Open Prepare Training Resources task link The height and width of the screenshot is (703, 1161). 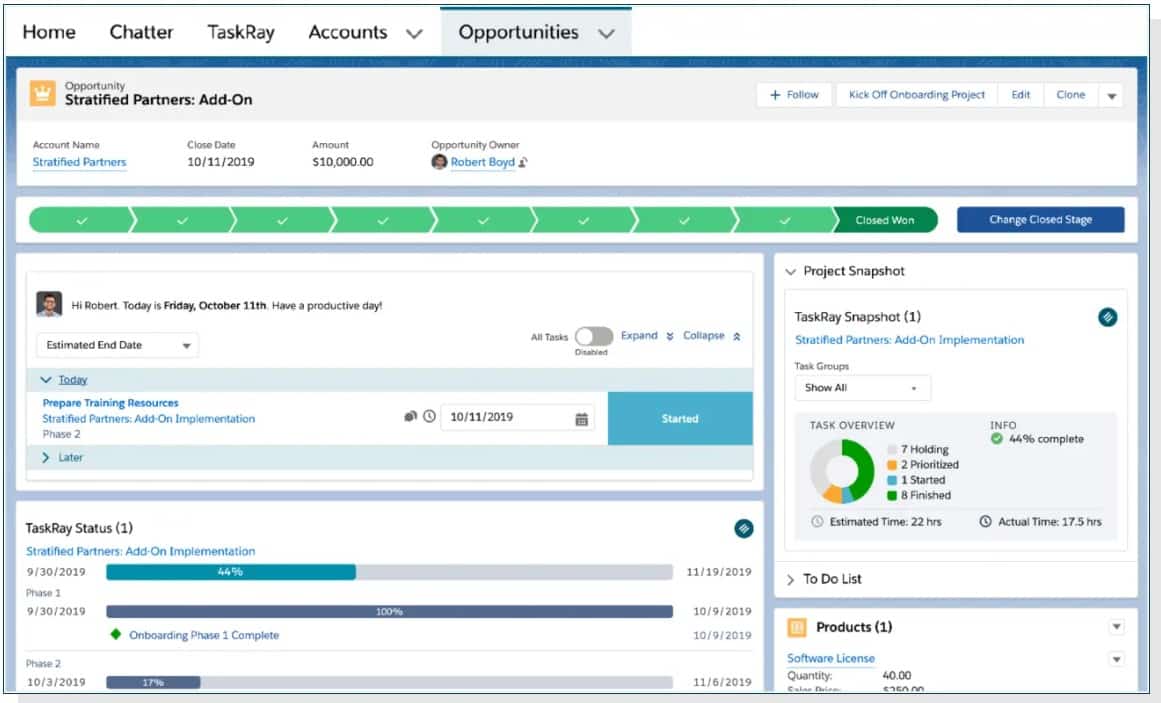pos(110,403)
